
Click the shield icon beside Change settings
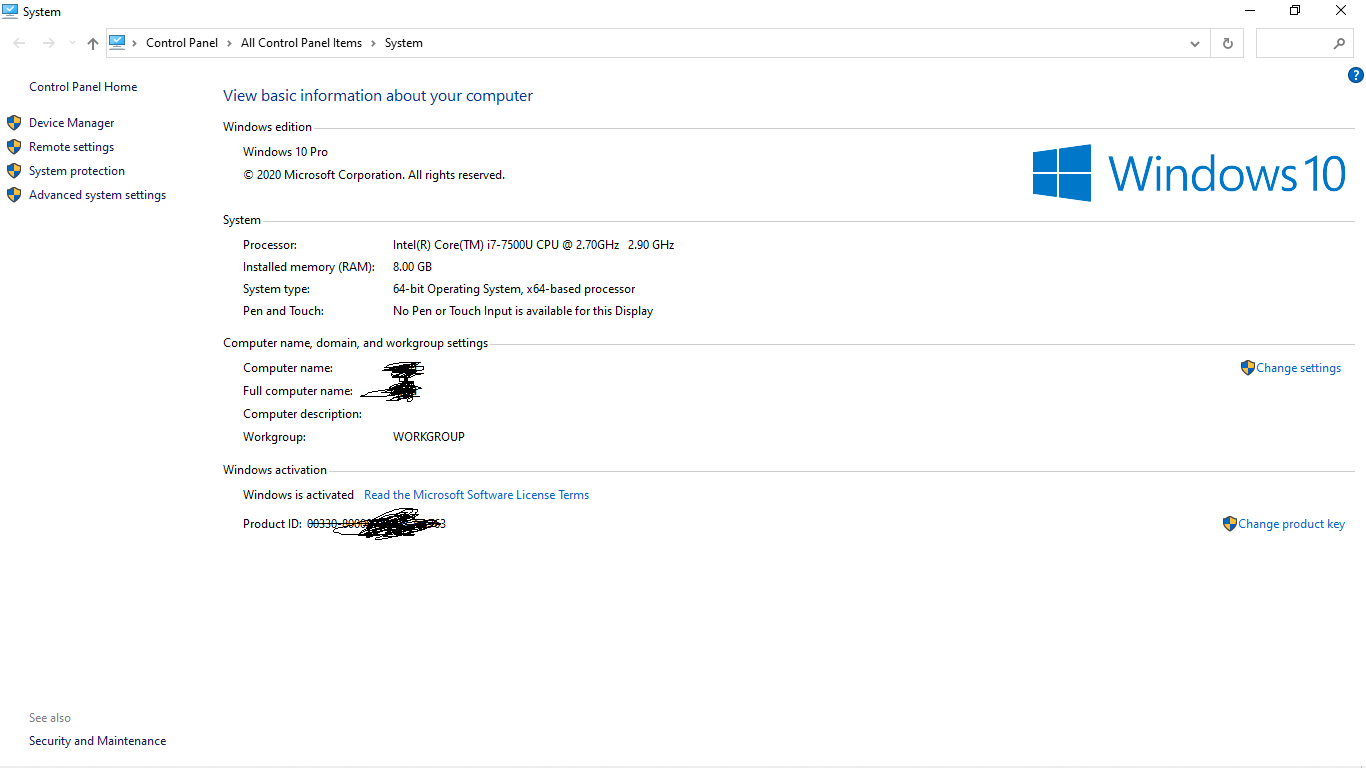1247,368
